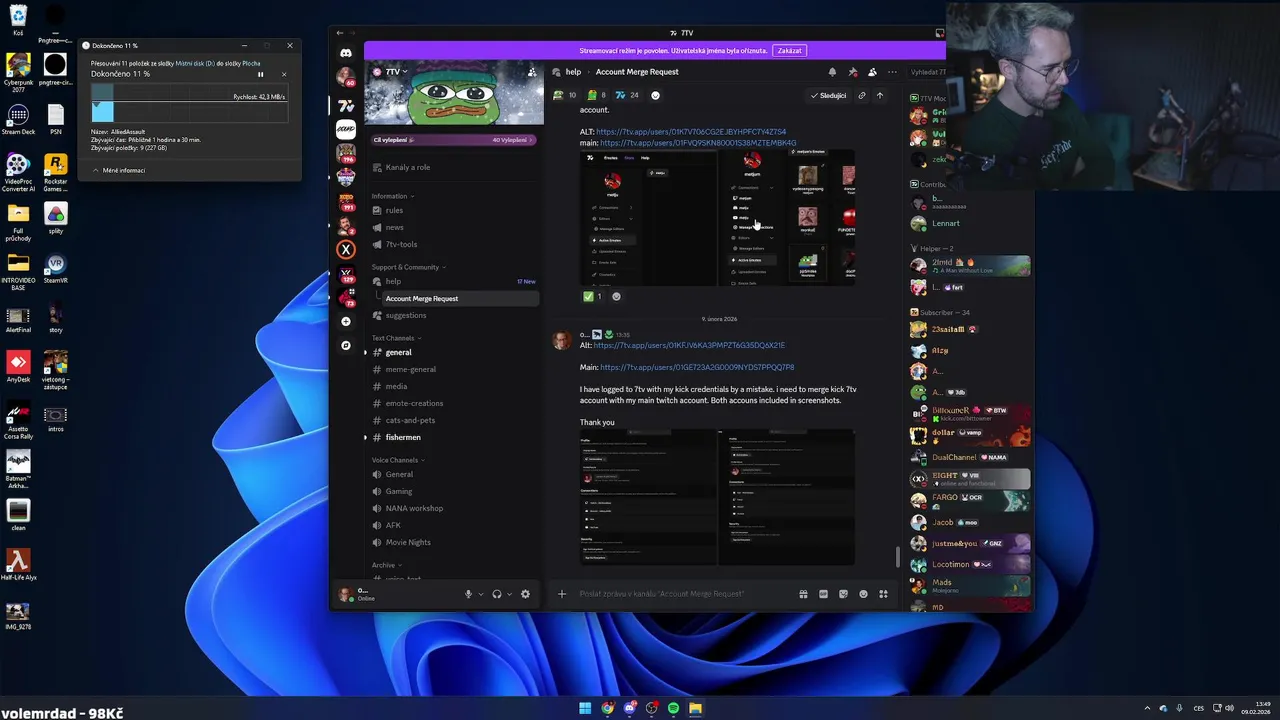Click the plus attach button in message bar
Image resolution: width=1280 pixels, height=720 pixels.
pos(562,594)
